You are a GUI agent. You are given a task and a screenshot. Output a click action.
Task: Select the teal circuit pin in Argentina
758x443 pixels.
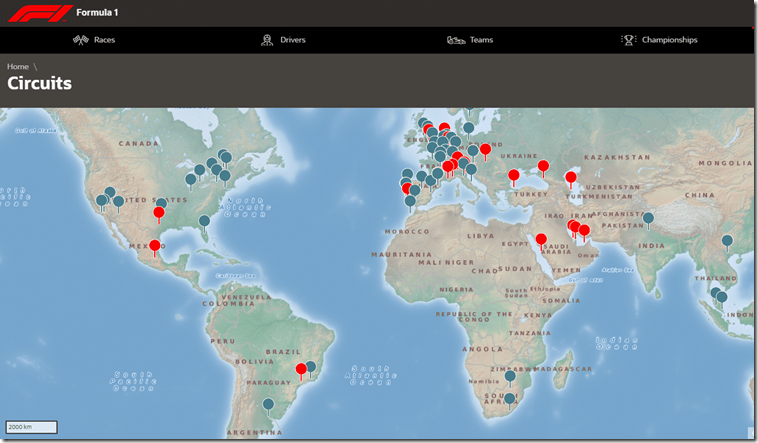tap(268, 405)
